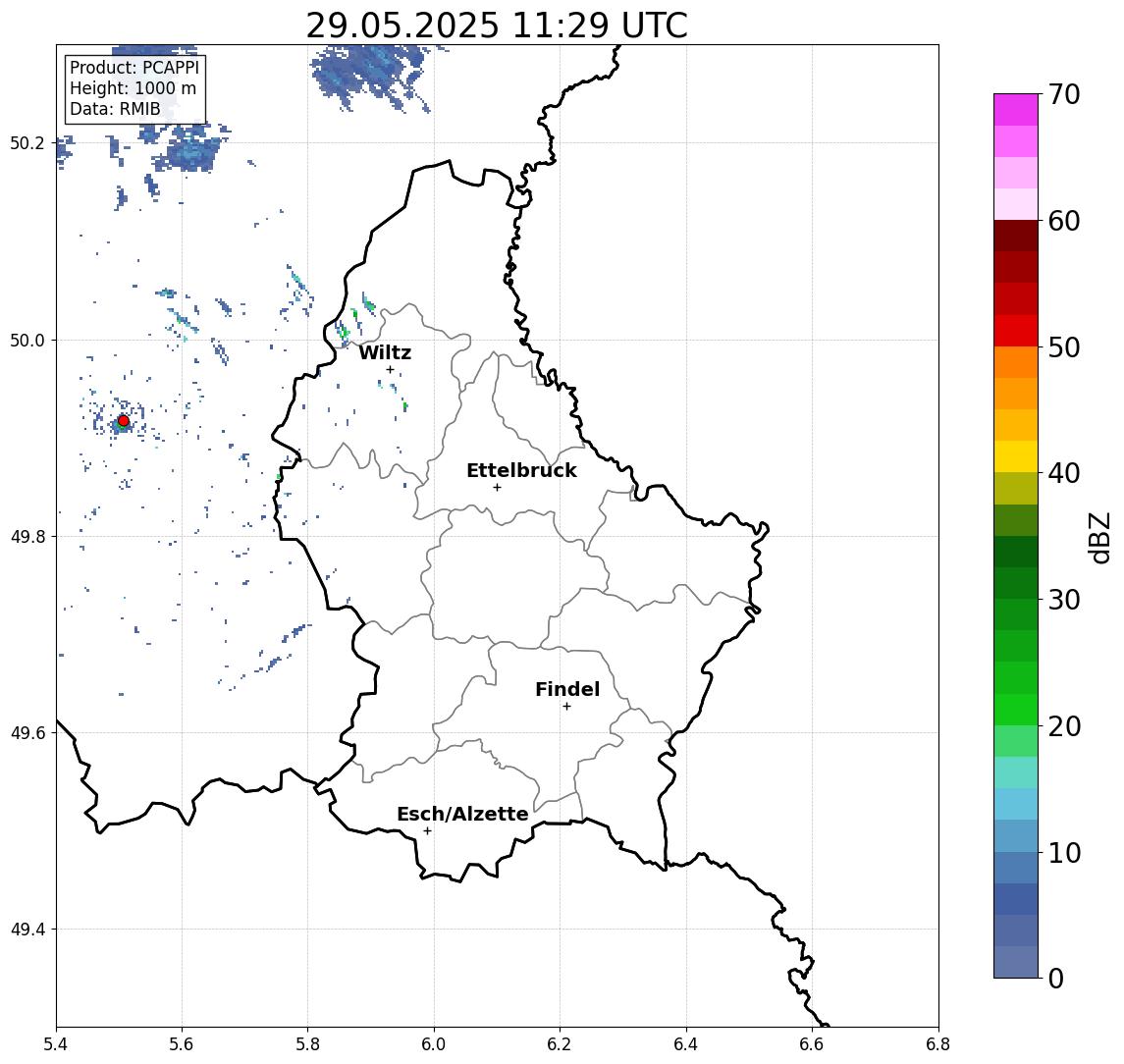Click the 'Data: RMIB' text

click(x=115, y=110)
